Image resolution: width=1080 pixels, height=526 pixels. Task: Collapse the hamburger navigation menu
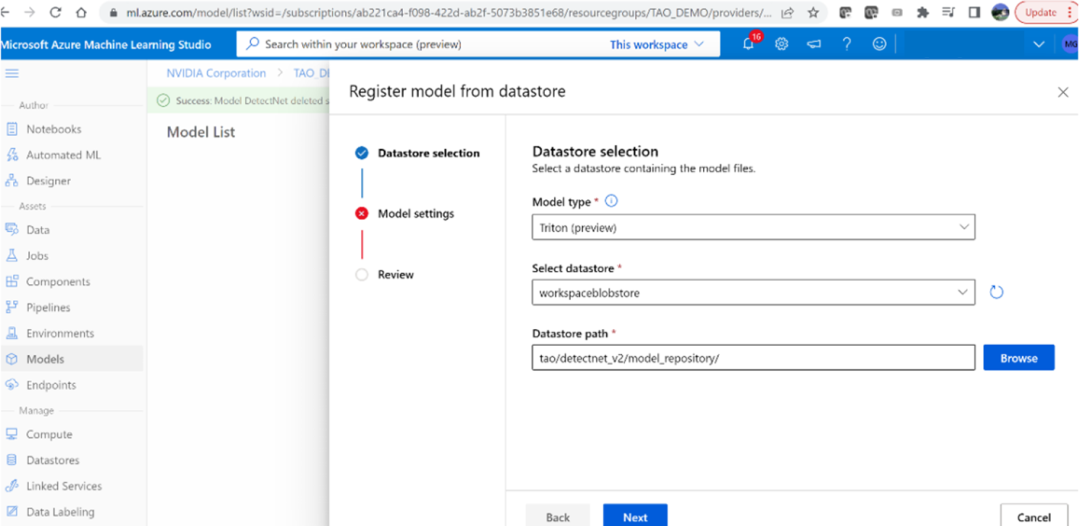click(x=12, y=74)
